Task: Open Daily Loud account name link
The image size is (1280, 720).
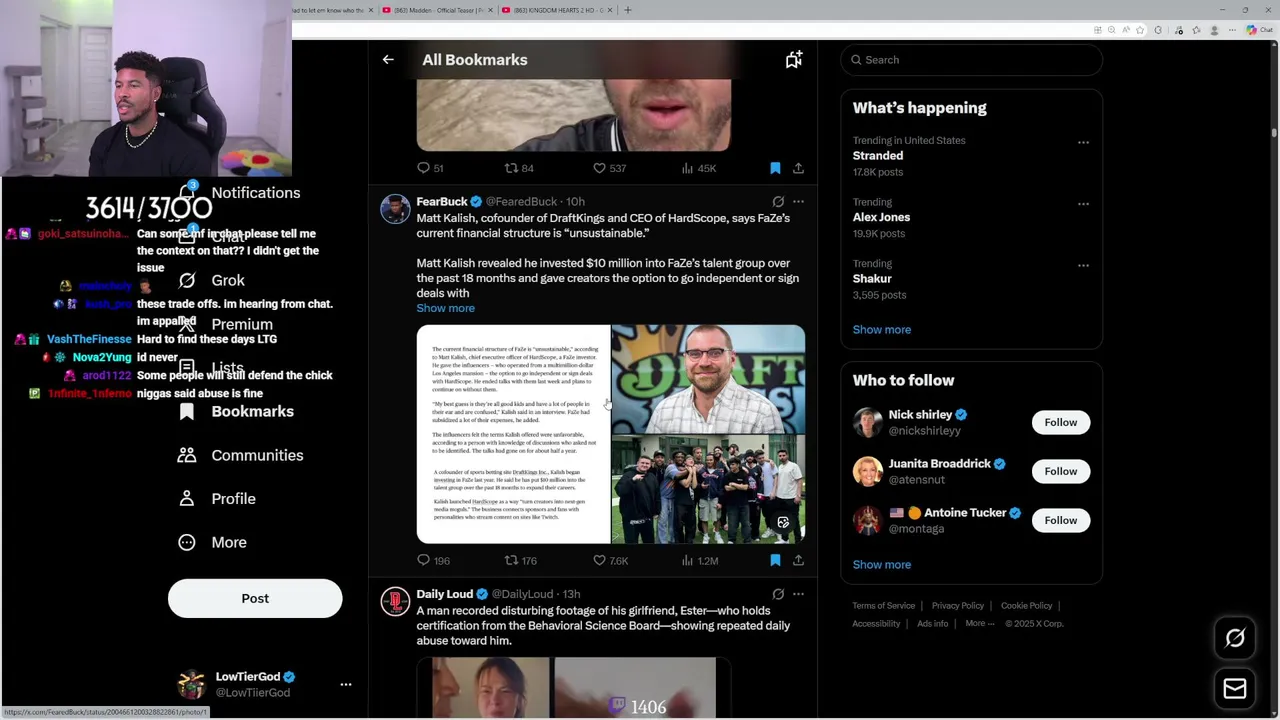Action: 444,594
